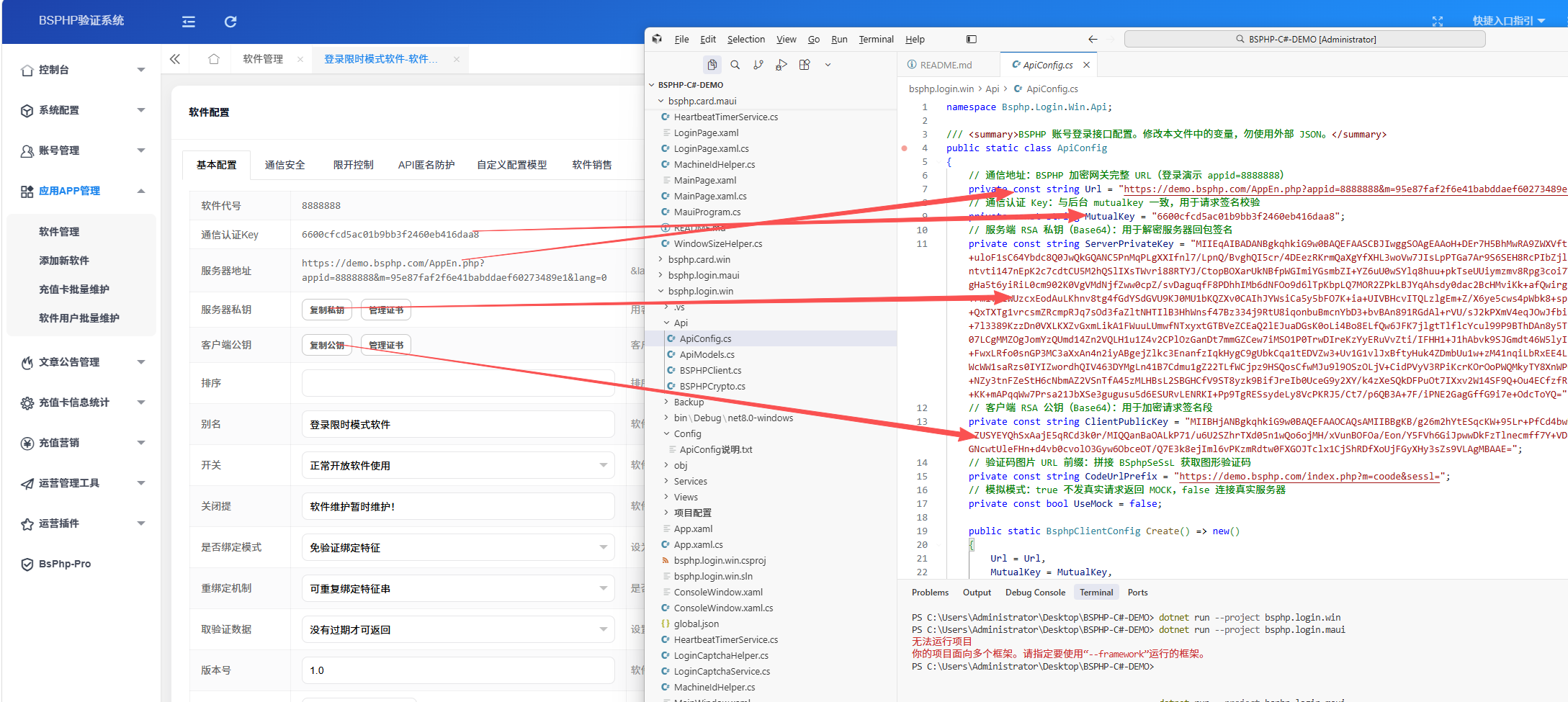The height and width of the screenshot is (702, 1568).
Task: Open 软件管理 submenu item
Action: [x=59, y=232]
